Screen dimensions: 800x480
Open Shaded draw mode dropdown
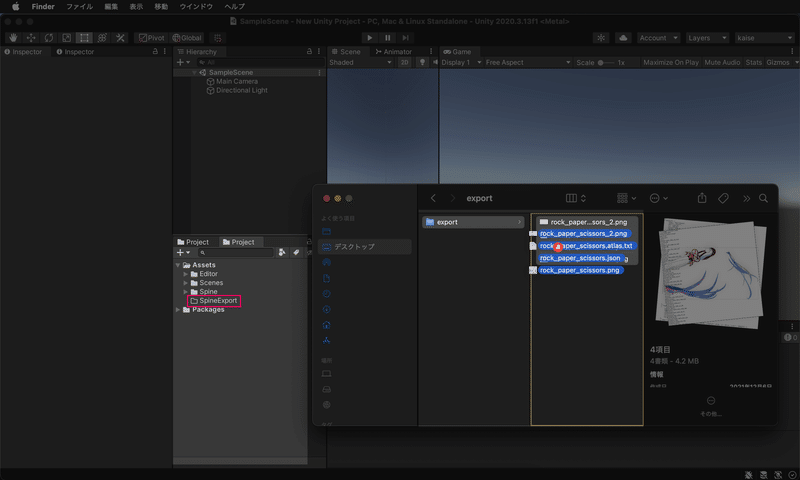(360, 62)
